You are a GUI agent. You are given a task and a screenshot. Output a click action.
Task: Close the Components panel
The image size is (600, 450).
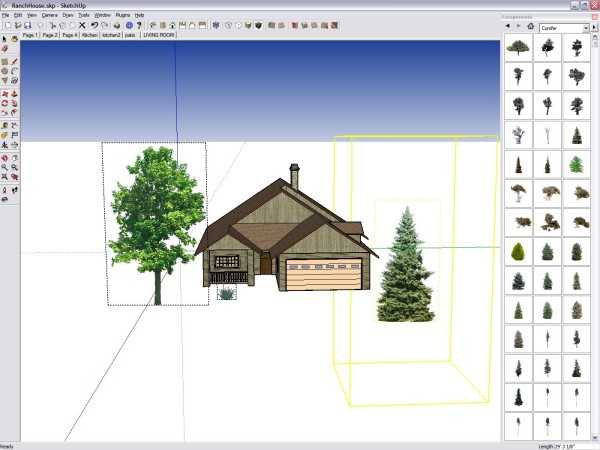(x=594, y=16)
